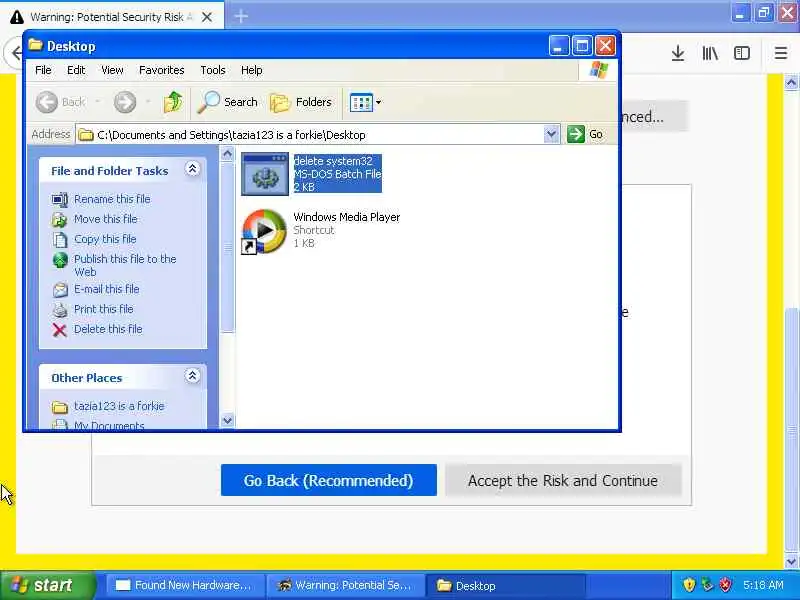Open the Favorites menu

point(162,70)
